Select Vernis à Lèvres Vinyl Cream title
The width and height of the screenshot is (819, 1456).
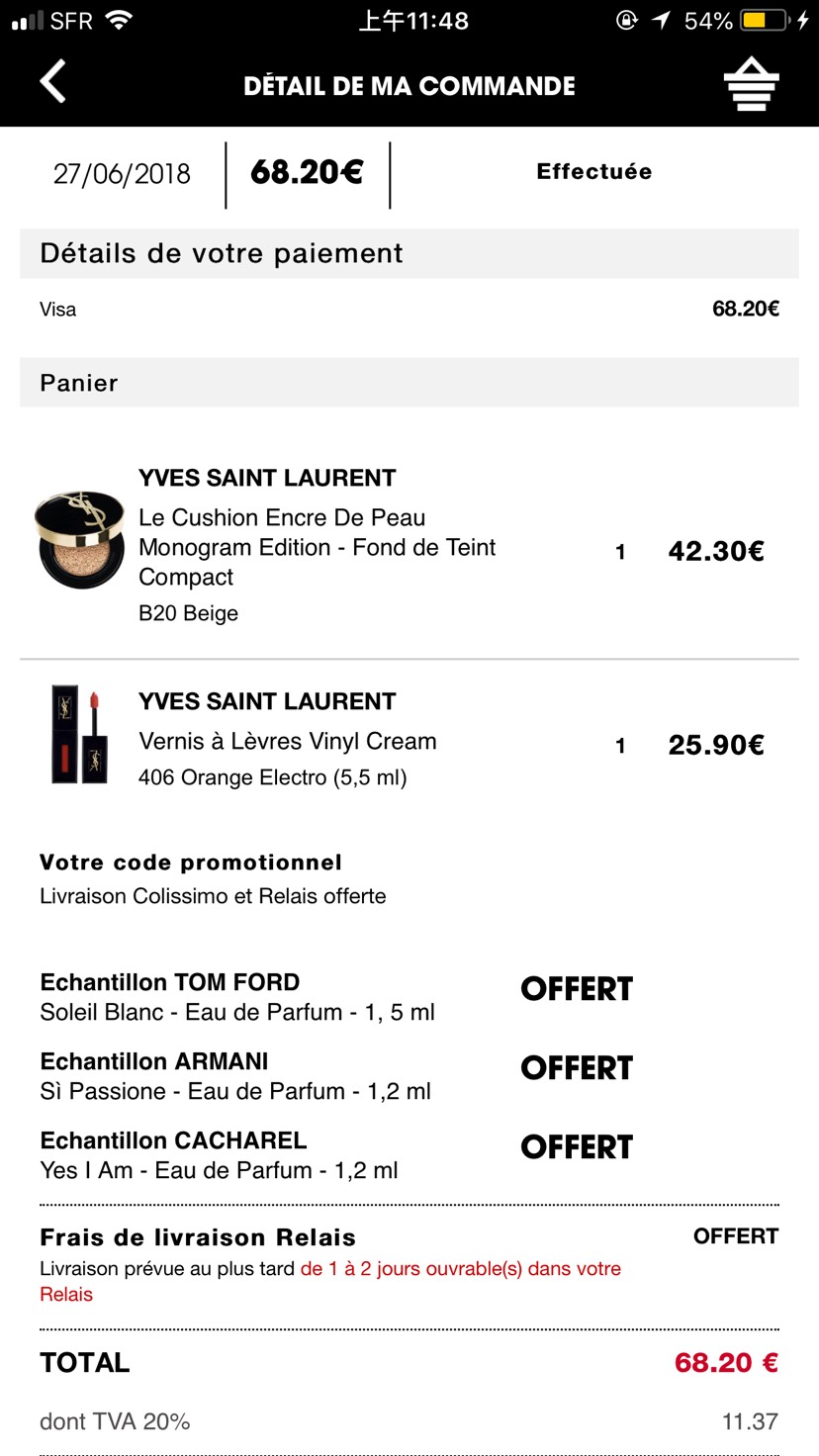point(288,741)
